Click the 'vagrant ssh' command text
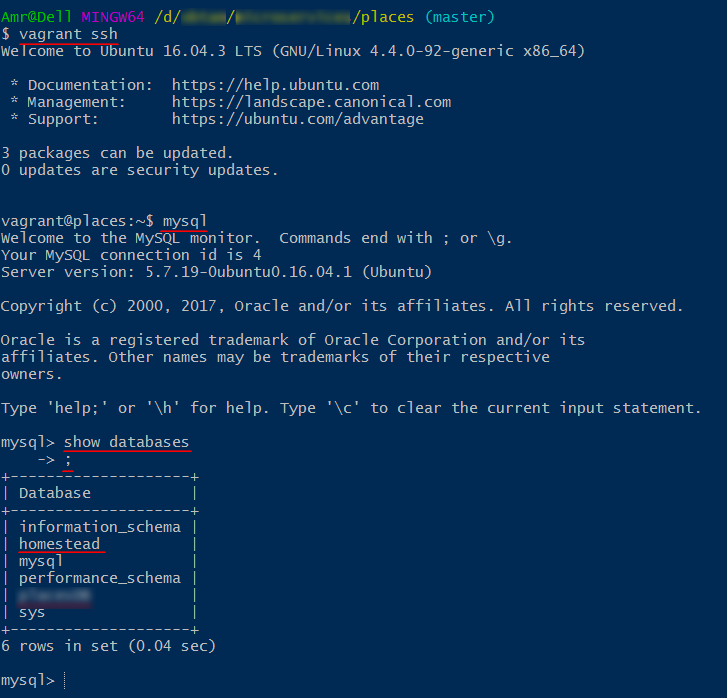This screenshot has width=727, height=698. (68, 34)
